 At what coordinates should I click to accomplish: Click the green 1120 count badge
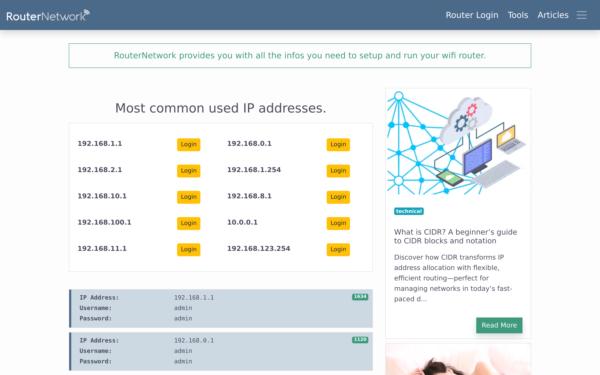tap(360, 340)
